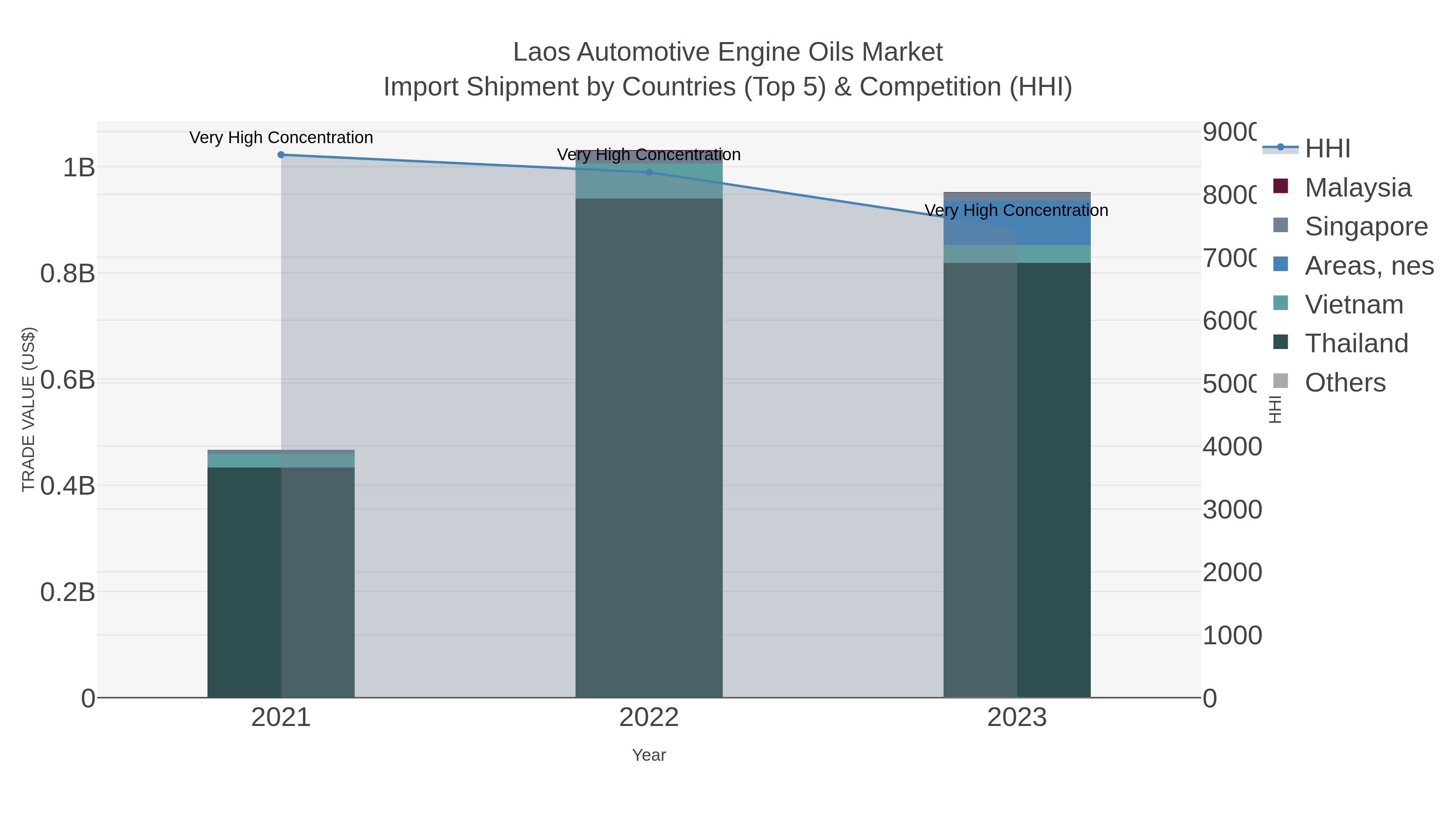The height and width of the screenshot is (819, 1456).
Task: Click the 0.8B tick on left axis
Action: coord(68,273)
